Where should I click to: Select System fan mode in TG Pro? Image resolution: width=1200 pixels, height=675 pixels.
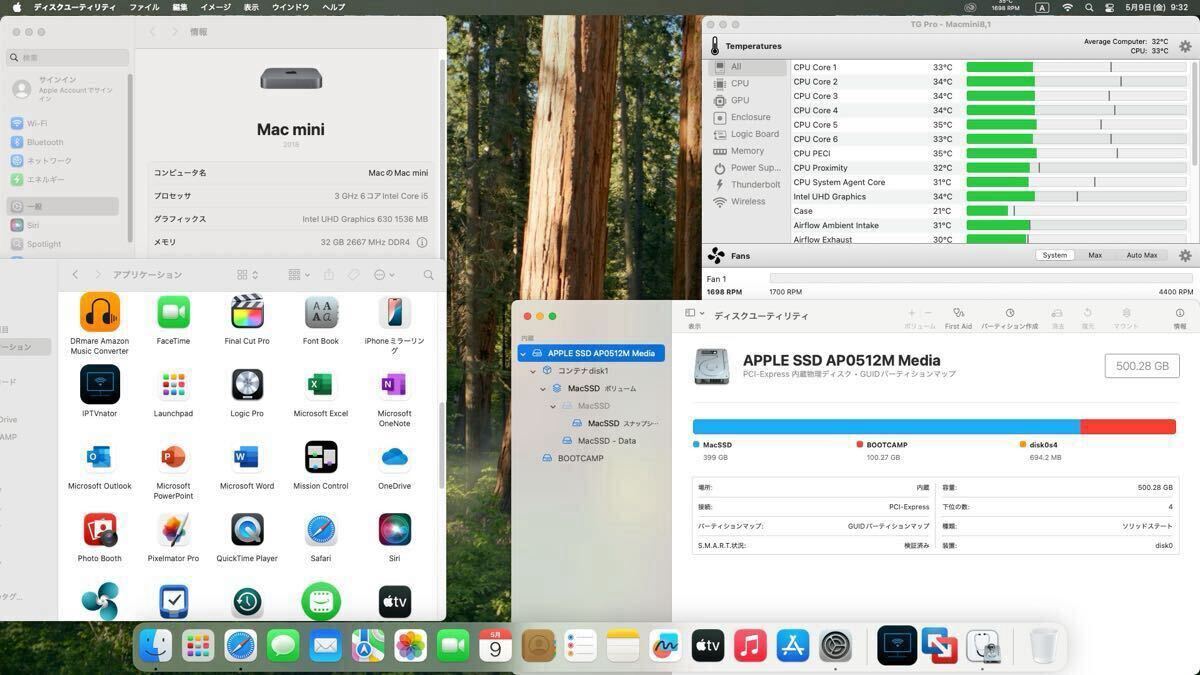(x=1055, y=255)
